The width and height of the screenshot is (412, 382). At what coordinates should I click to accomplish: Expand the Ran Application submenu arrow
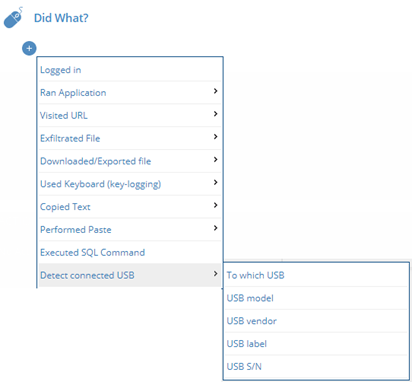tap(215, 91)
